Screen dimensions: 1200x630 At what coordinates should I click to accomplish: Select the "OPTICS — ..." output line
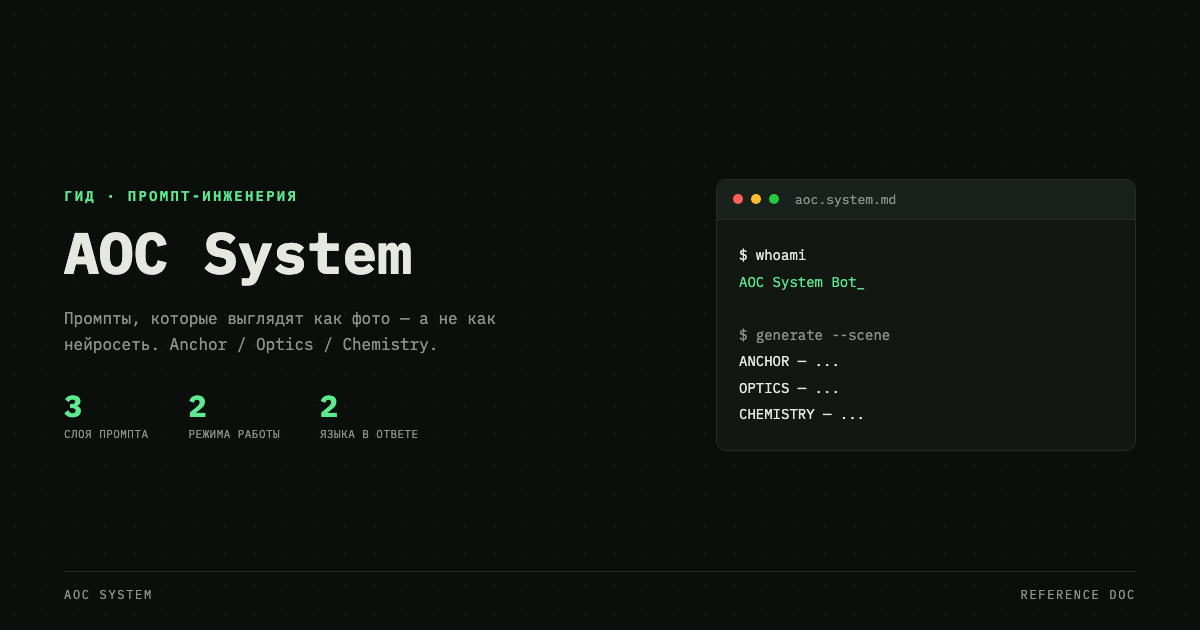pos(789,388)
